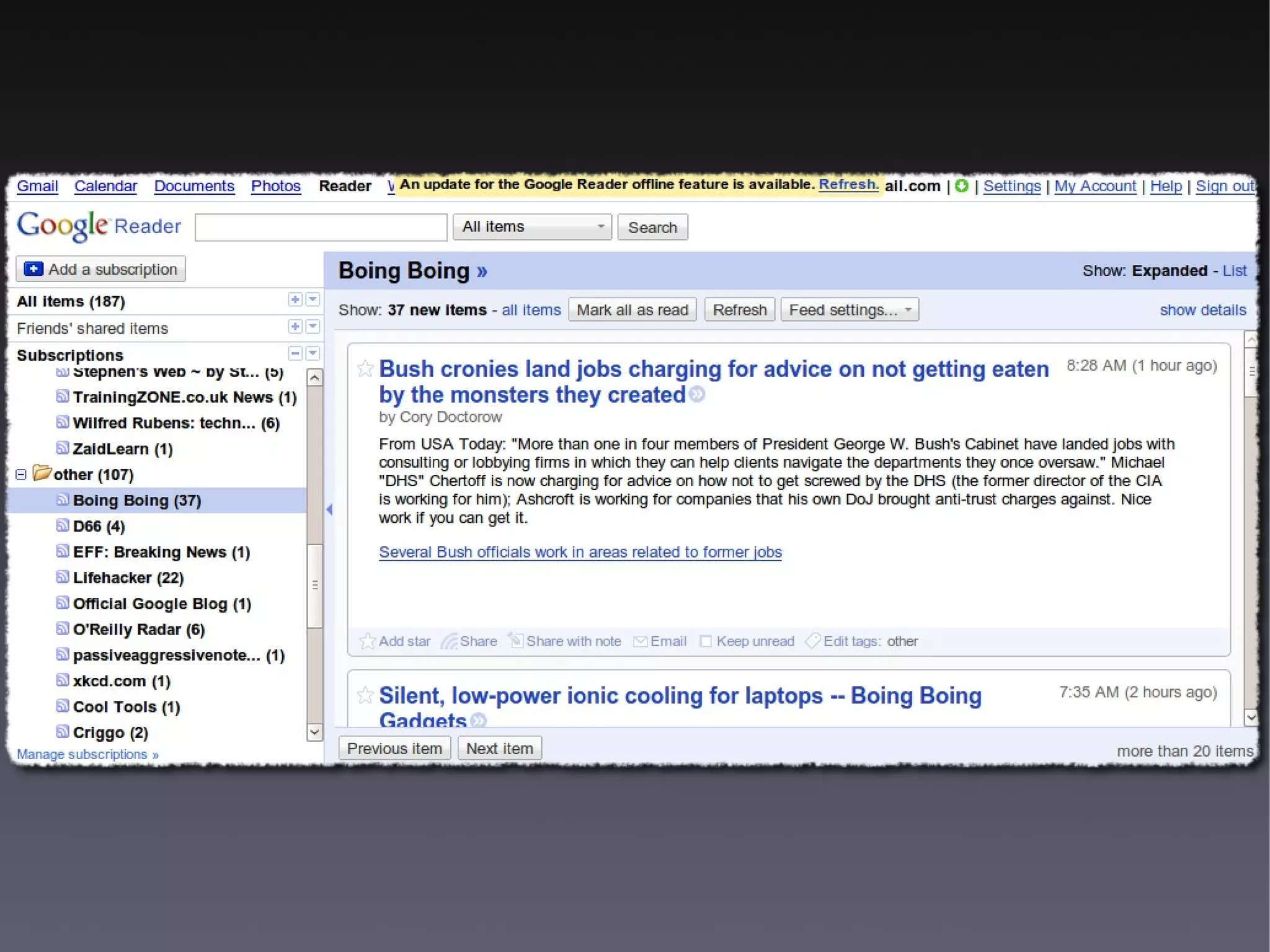Click the Next item button

coord(500,749)
